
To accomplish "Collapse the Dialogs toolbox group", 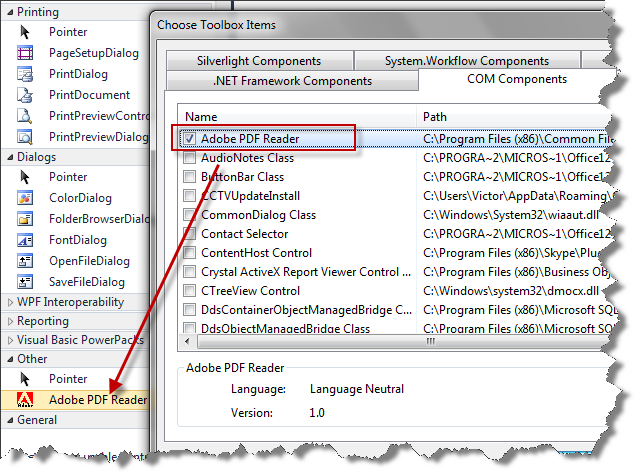I will pos(10,158).
